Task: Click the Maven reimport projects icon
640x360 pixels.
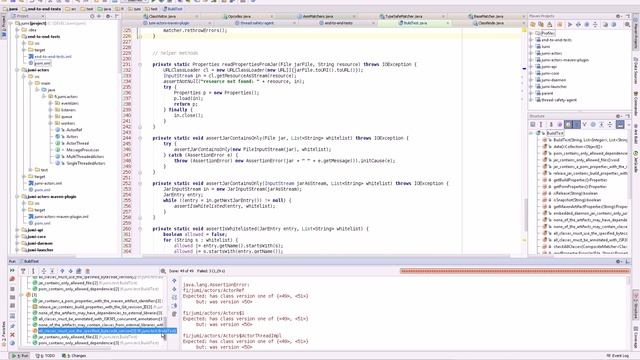Action: (533, 25)
